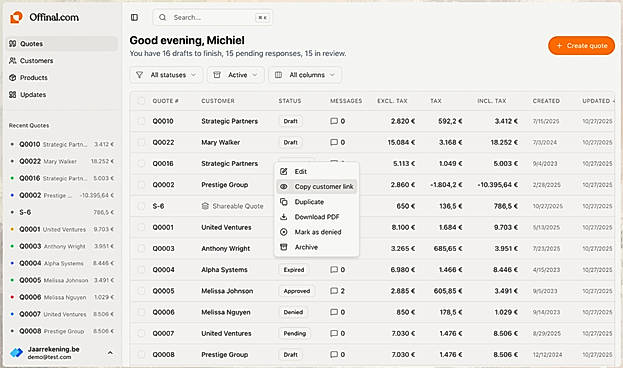Image resolution: width=623 pixels, height=368 pixels.
Task: Expand the All columns dropdown
Action: (305, 75)
